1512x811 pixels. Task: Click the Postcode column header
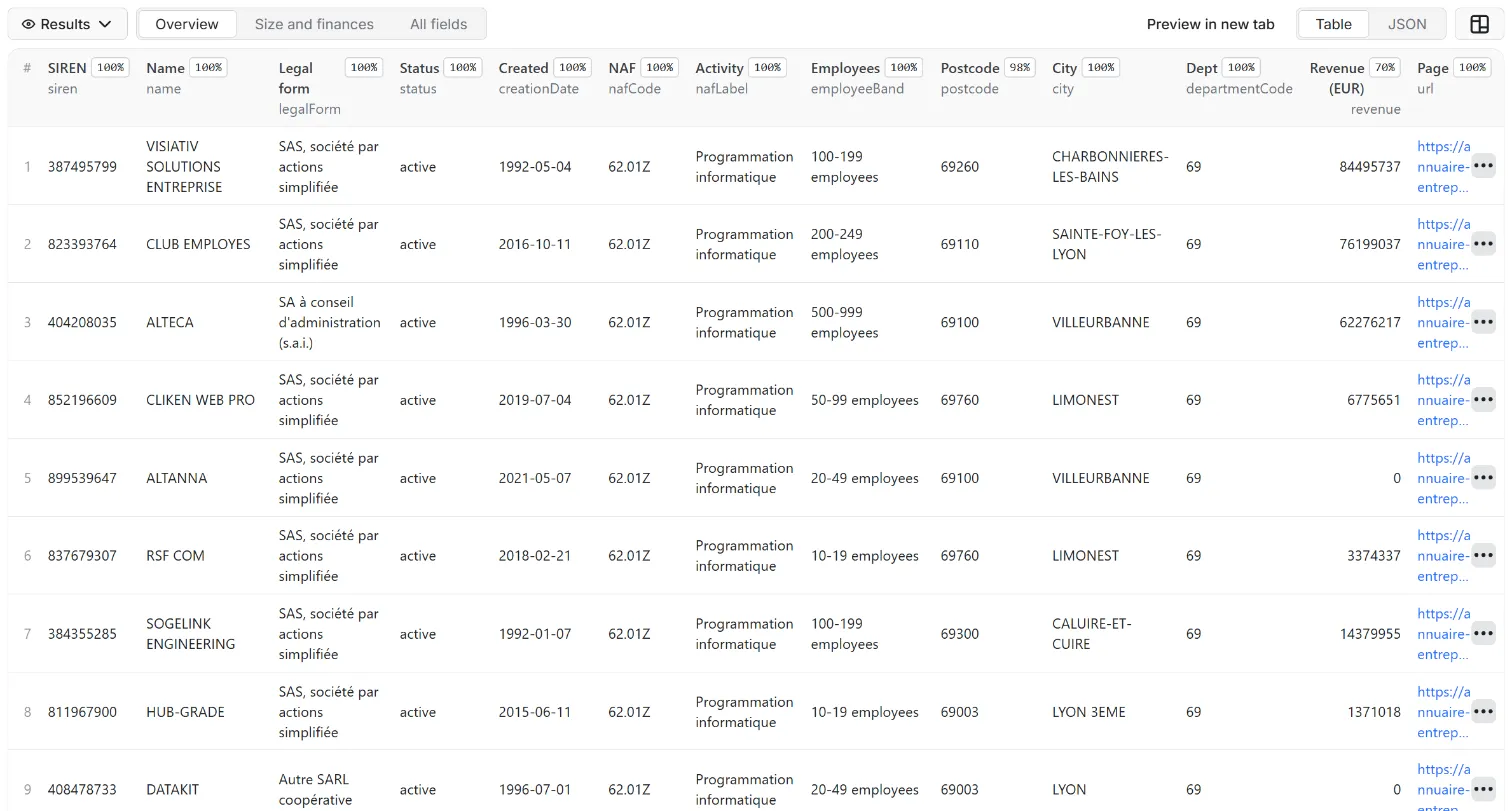(970, 68)
